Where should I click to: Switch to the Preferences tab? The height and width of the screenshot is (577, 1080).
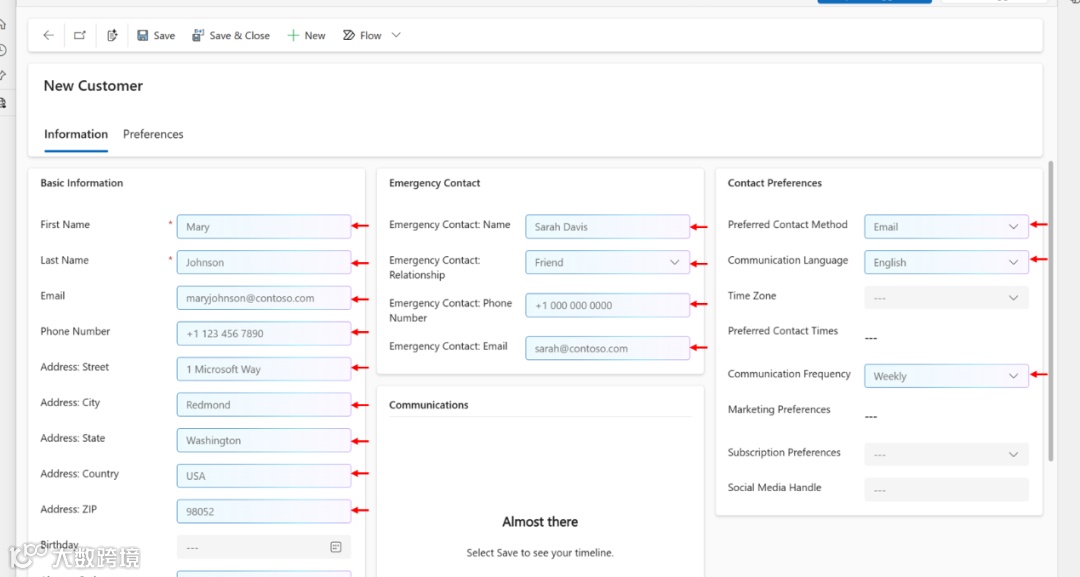point(153,134)
